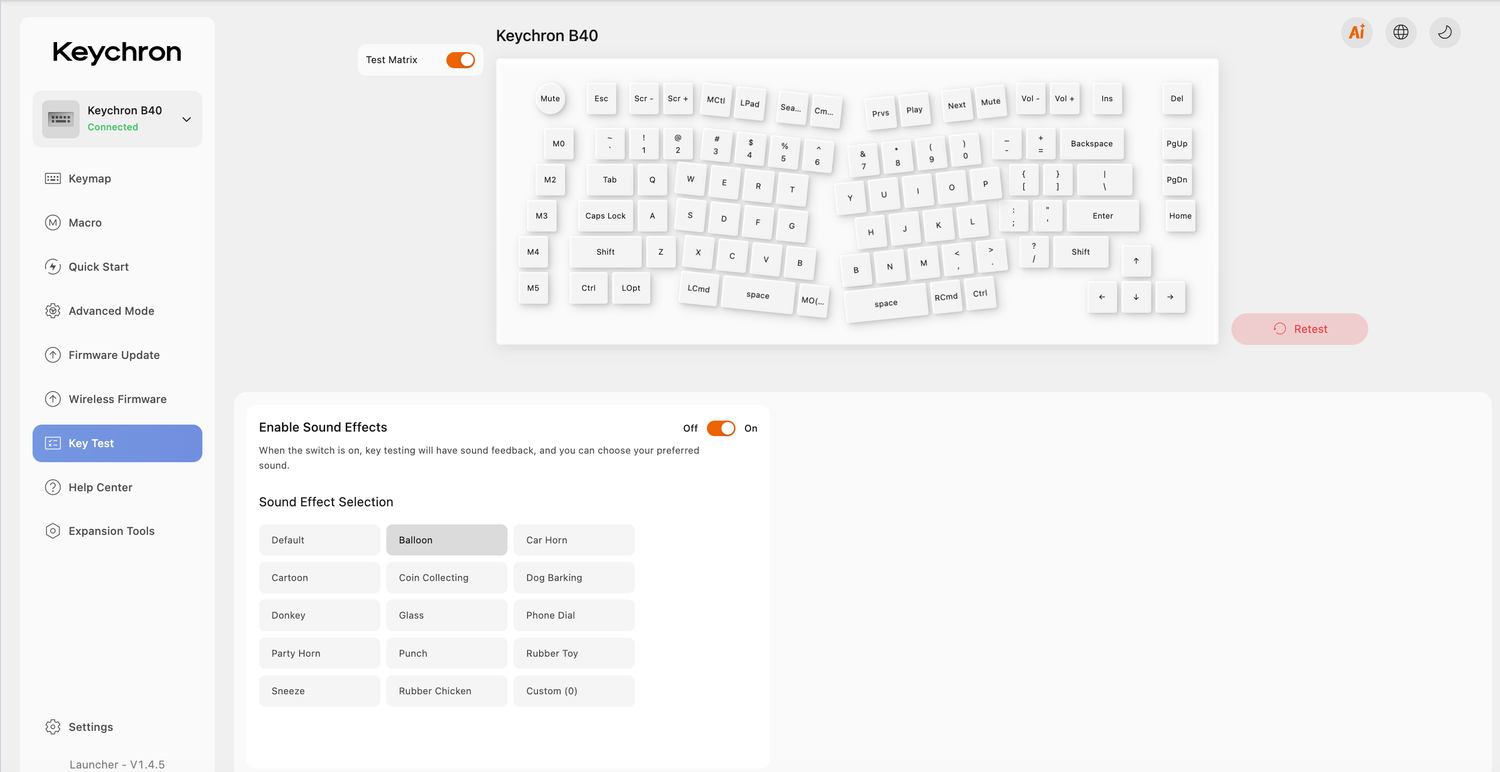Pick the Coin Collecting sound effect
The image size is (1500, 772).
pos(447,578)
